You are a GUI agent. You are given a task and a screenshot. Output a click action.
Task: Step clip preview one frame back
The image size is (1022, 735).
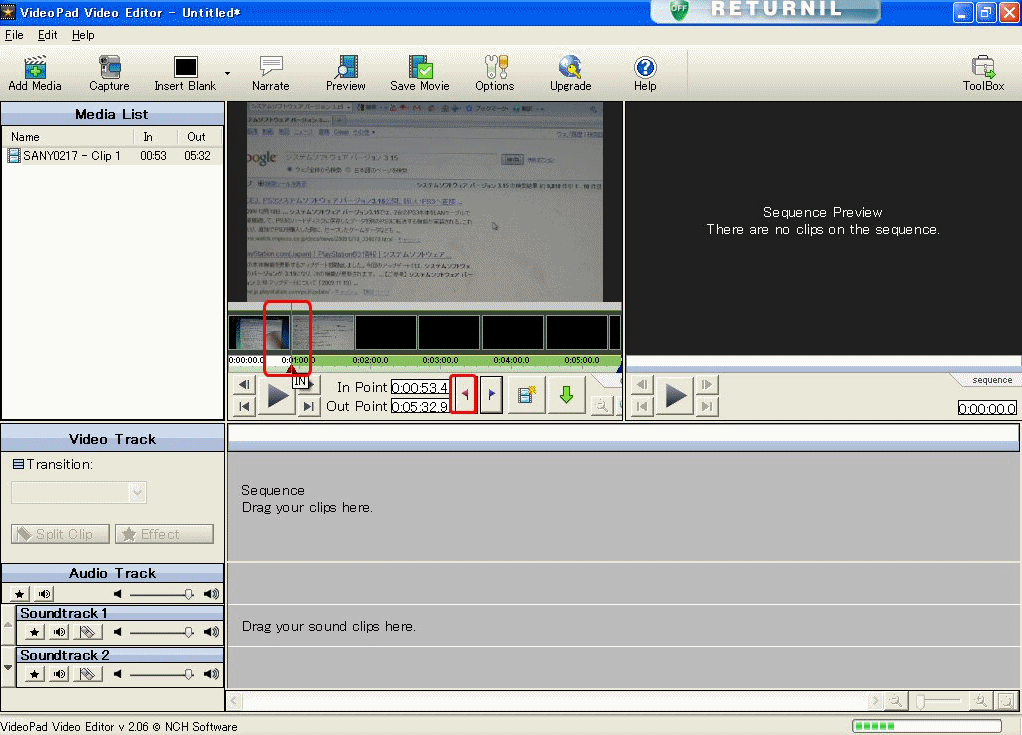point(244,385)
